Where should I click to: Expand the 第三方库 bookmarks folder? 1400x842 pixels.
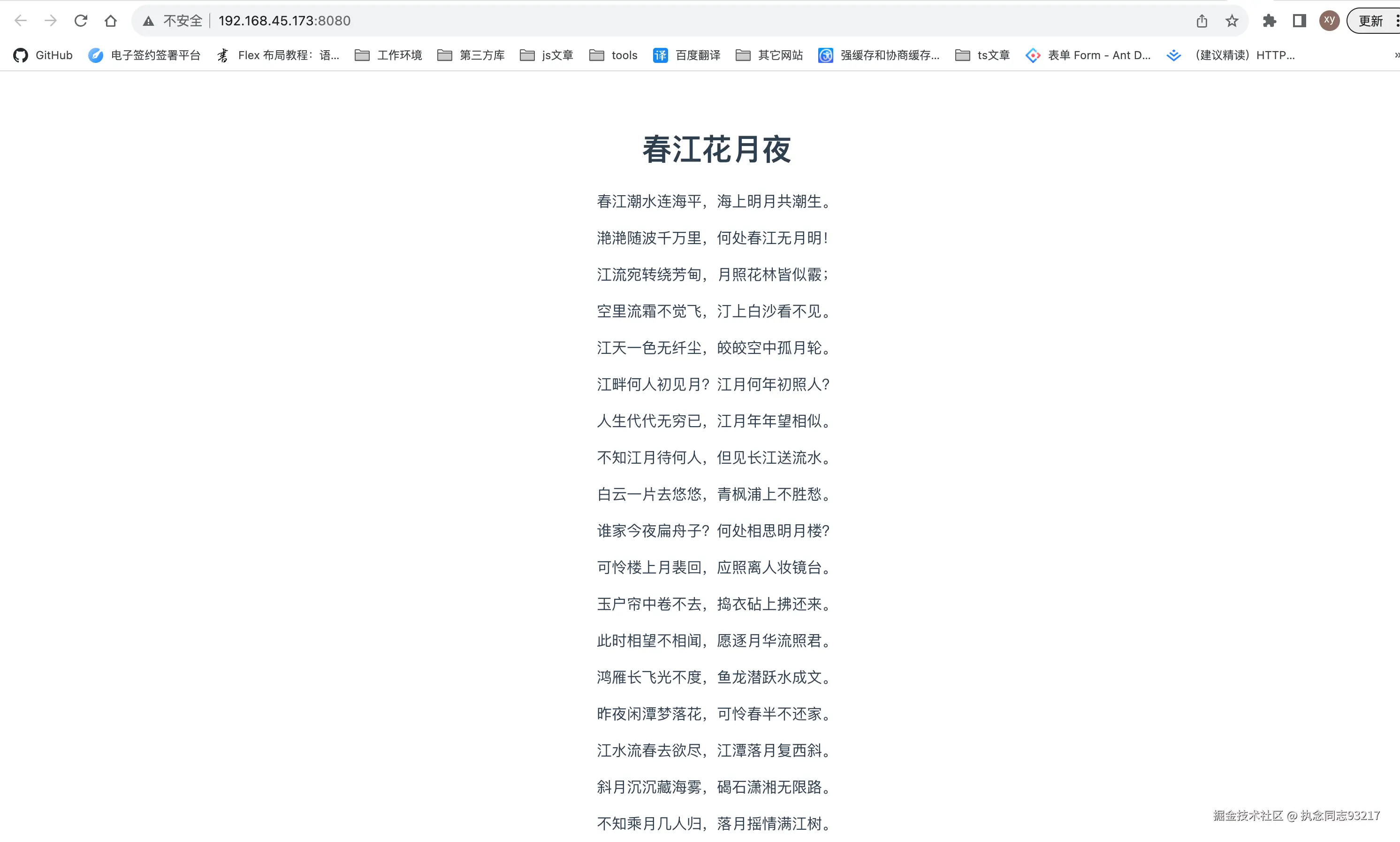(x=471, y=55)
